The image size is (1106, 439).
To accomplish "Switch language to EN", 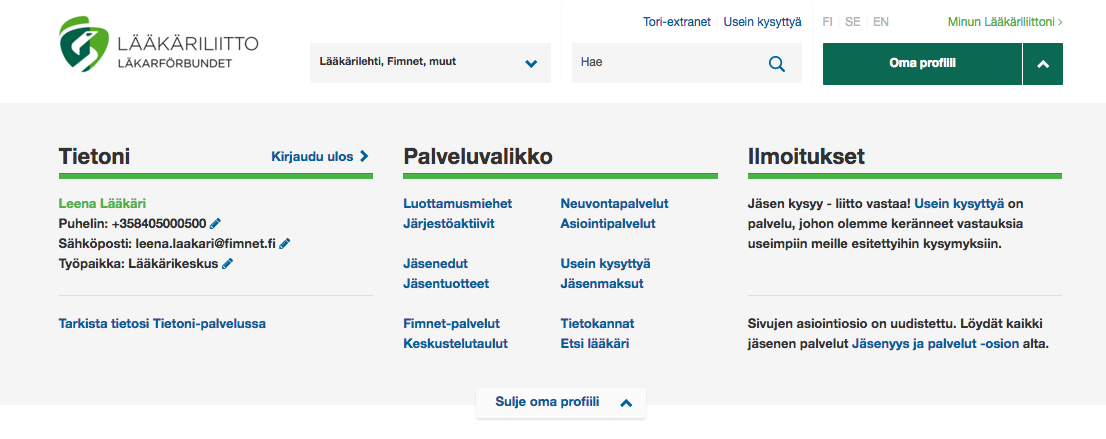I will pyautogui.click(x=881, y=22).
